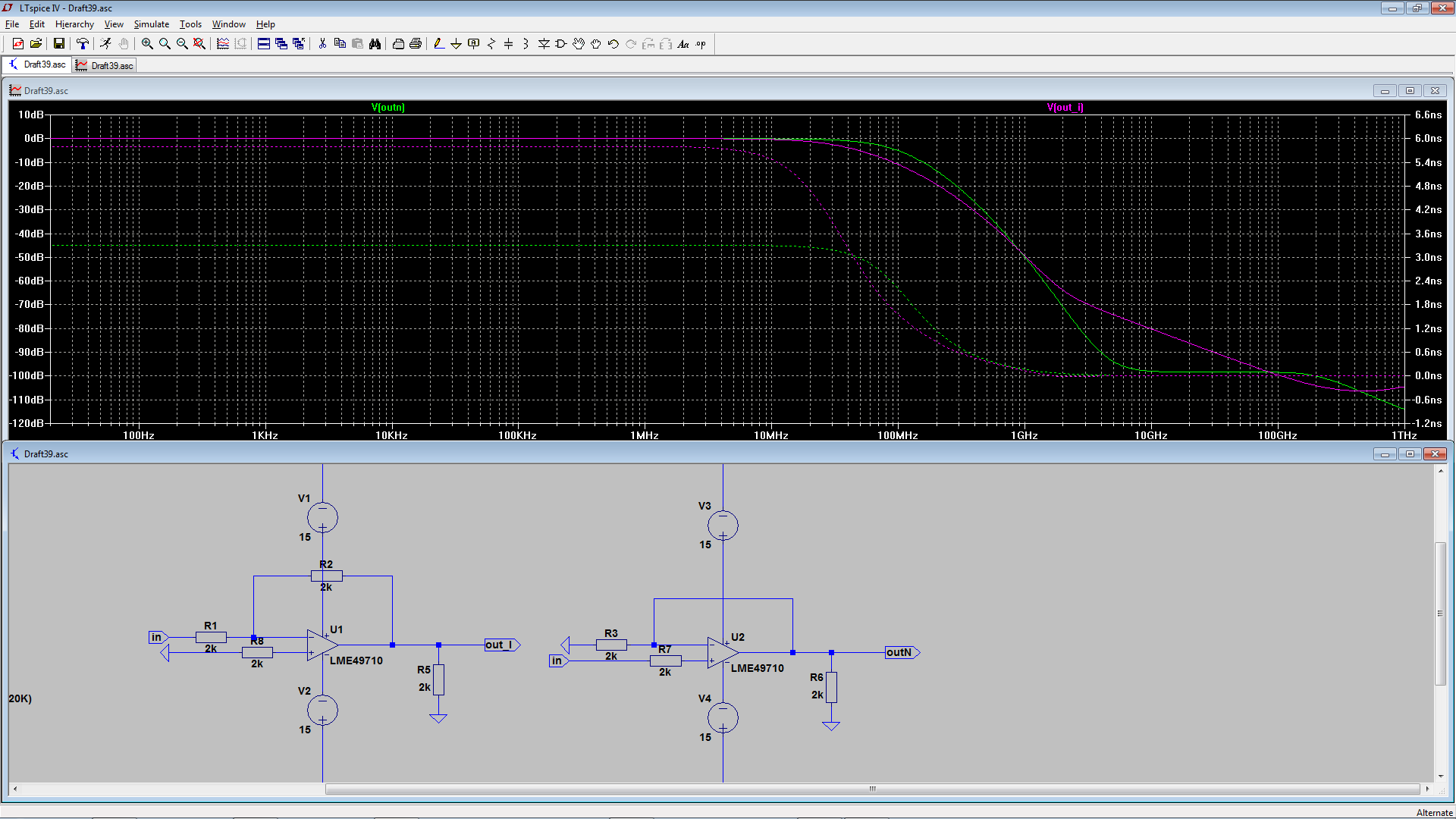The image size is (1456, 819).
Task: Select the Resistor component tool
Action: pyautogui.click(x=491, y=44)
